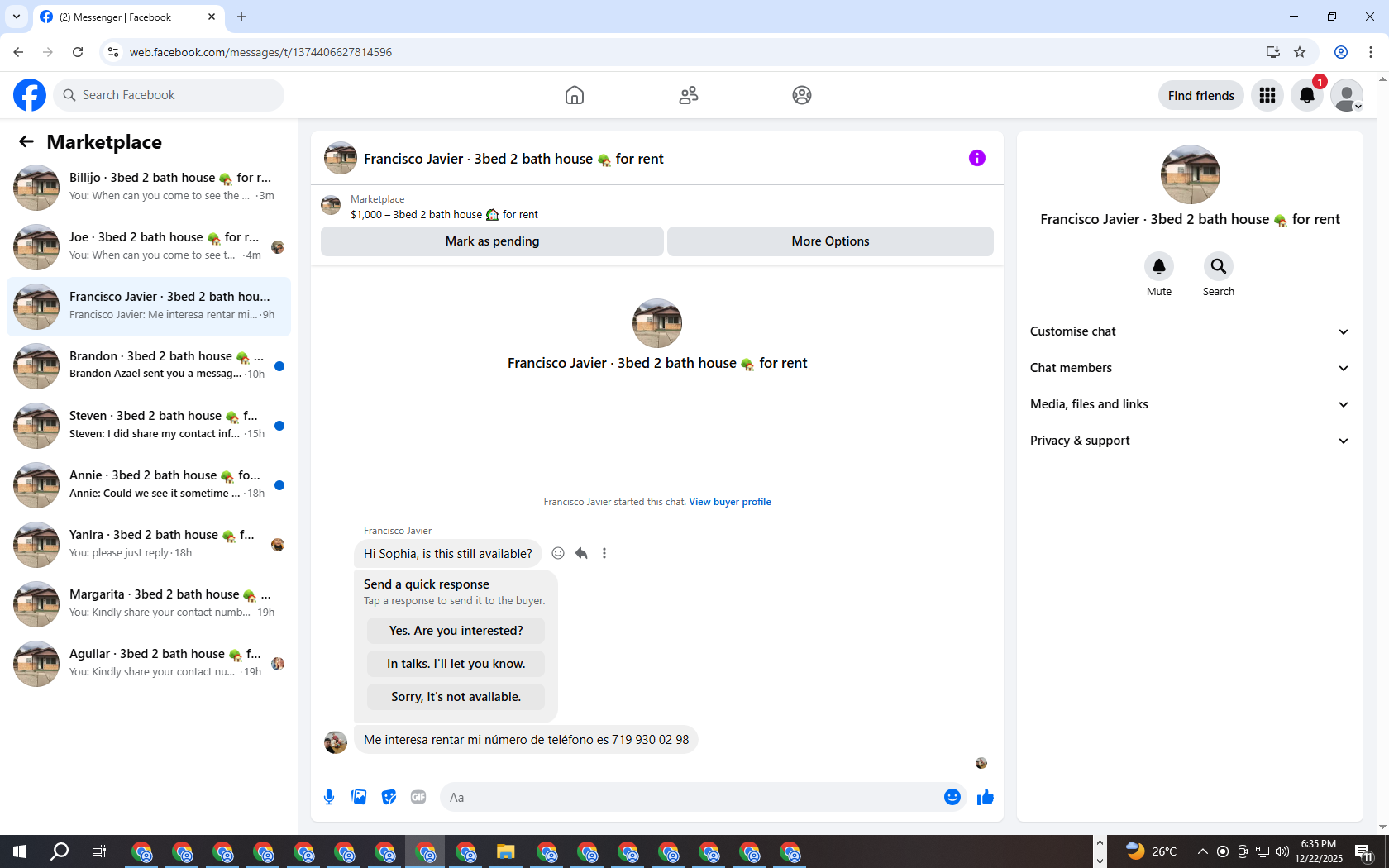Expand the Chat members section
This screenshot has width=1389, height=868.
coord(1190,368)
